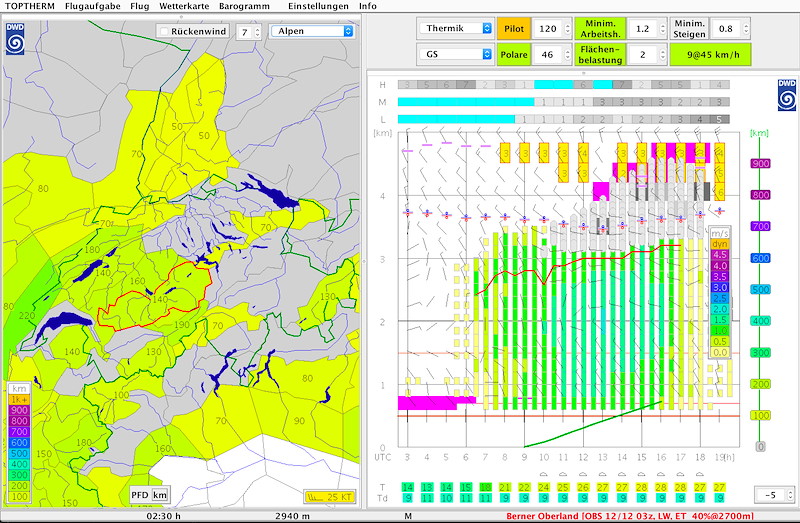Click the Minim. Steigen button

(689, 29)
